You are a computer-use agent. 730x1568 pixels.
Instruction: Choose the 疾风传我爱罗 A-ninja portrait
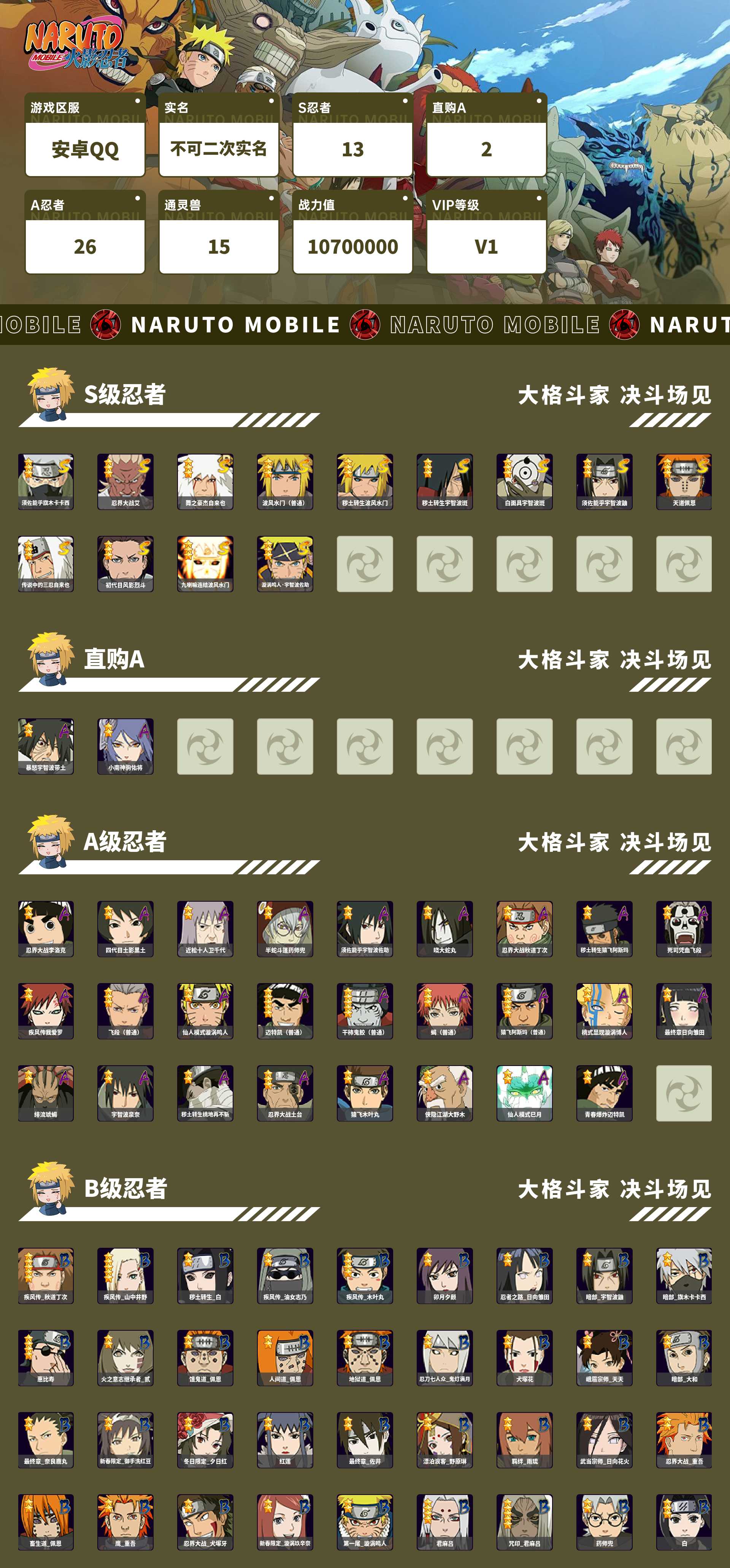click(x=46, y=1011)
